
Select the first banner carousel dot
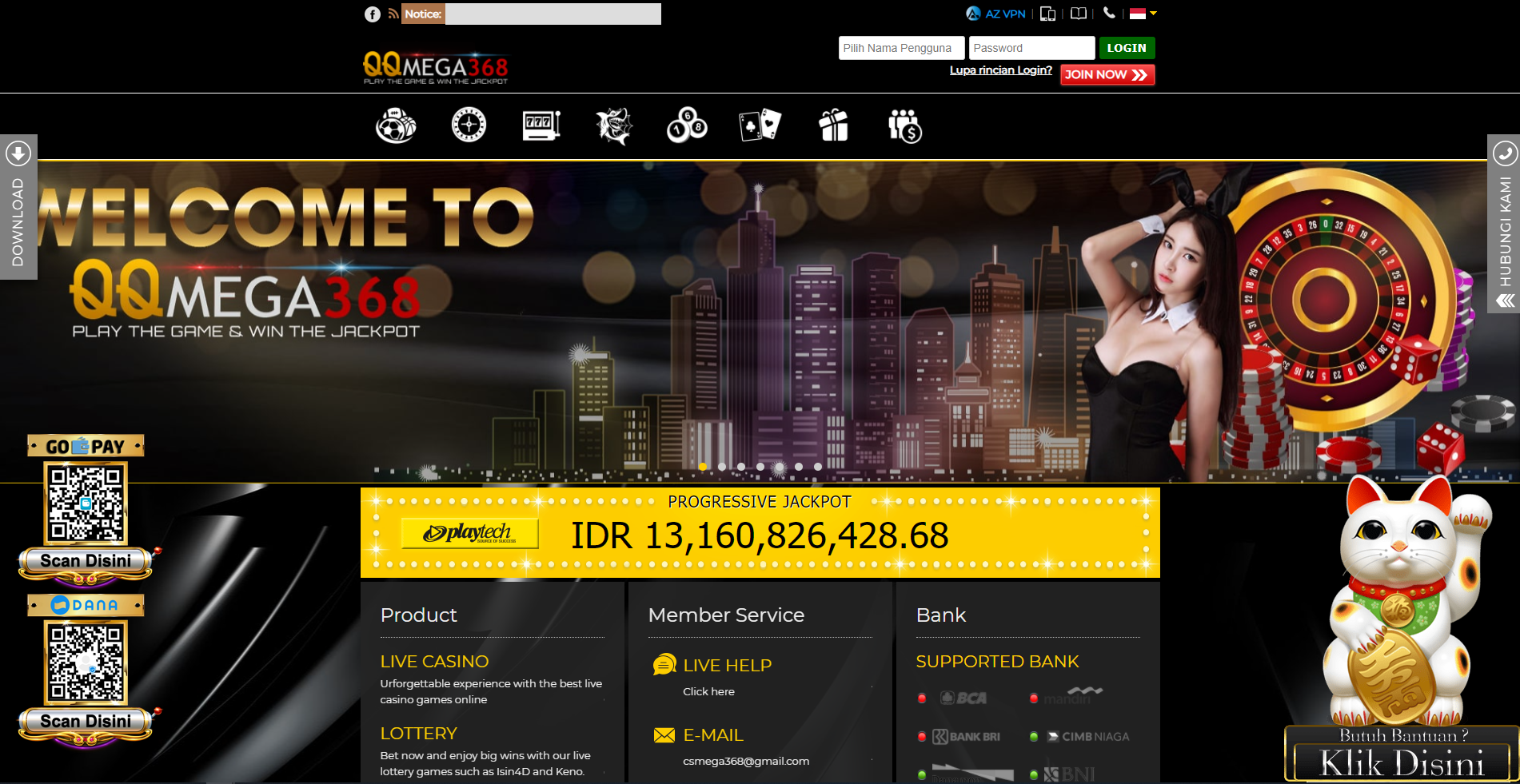point(703,467)
